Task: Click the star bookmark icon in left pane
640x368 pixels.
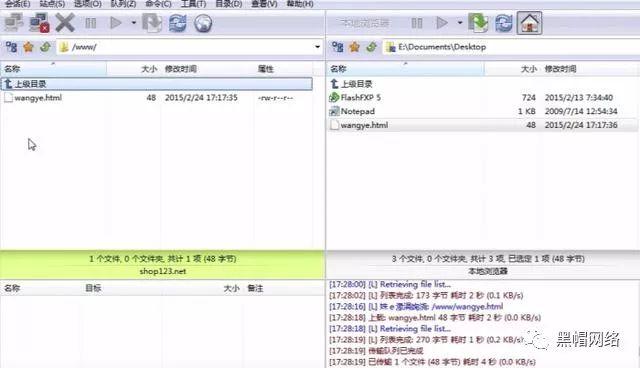Action: 28,47
